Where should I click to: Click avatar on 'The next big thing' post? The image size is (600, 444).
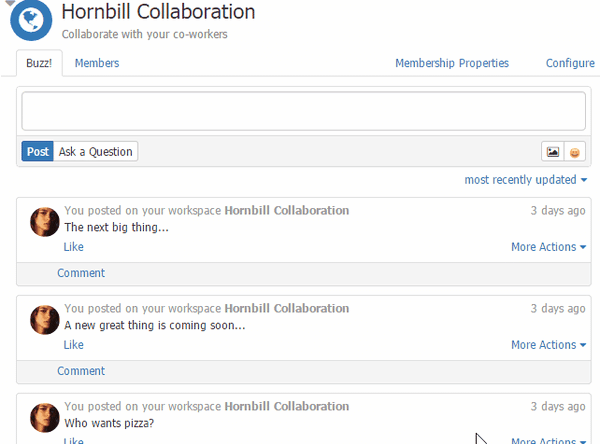tap(45, 222)
